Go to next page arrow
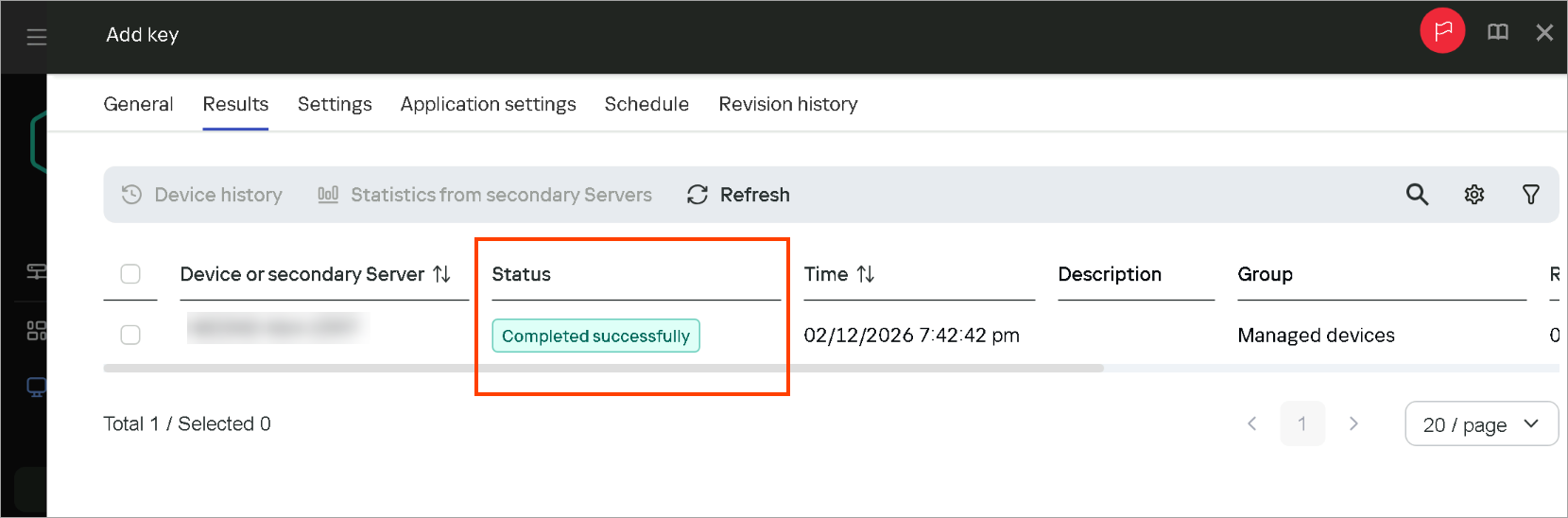The image size is (1568, 518). pos(1353,423)
